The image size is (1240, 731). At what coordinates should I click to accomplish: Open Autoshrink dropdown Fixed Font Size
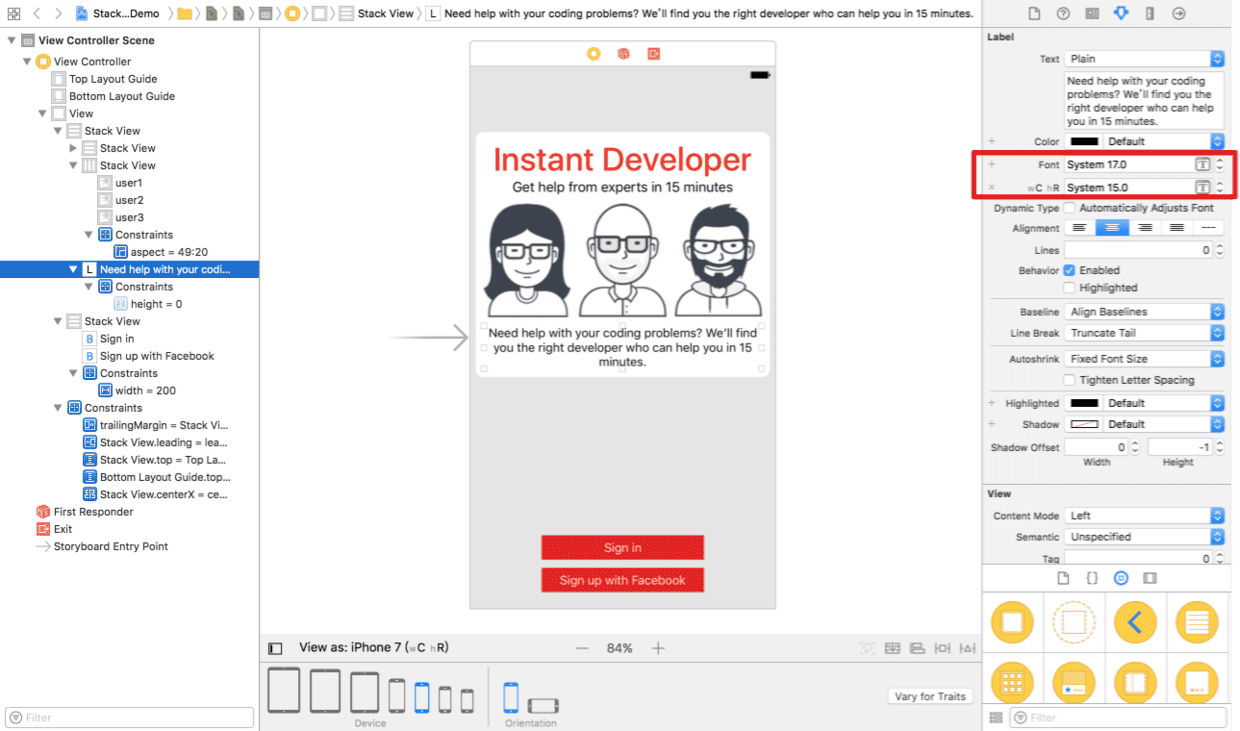click(1144, 359)
